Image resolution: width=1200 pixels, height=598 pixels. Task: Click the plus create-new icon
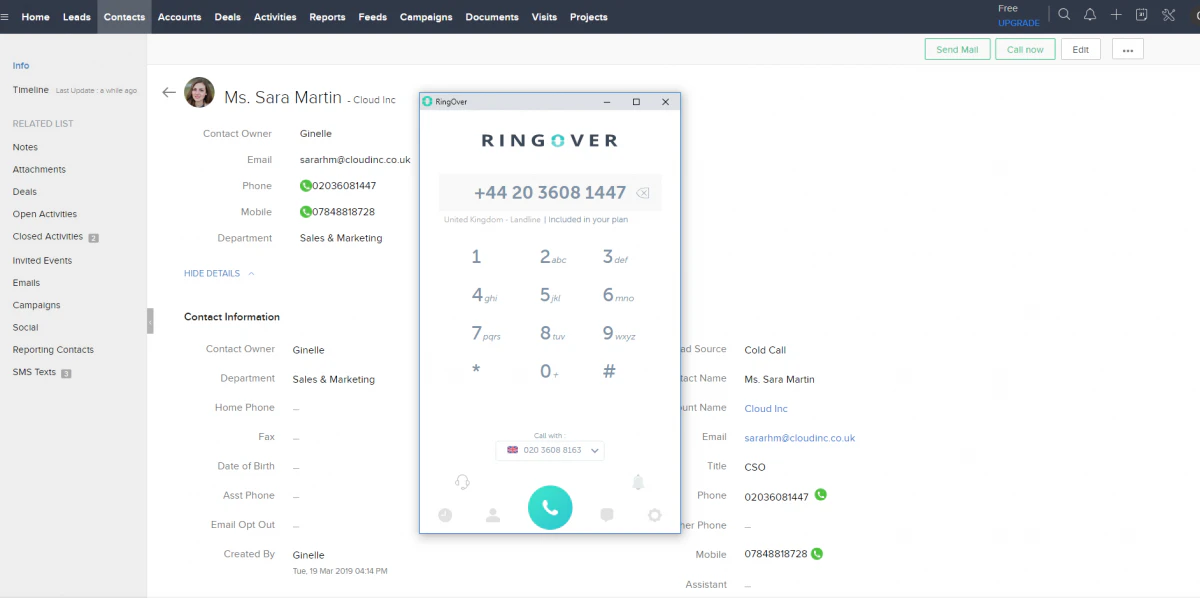pos(1116,15)
